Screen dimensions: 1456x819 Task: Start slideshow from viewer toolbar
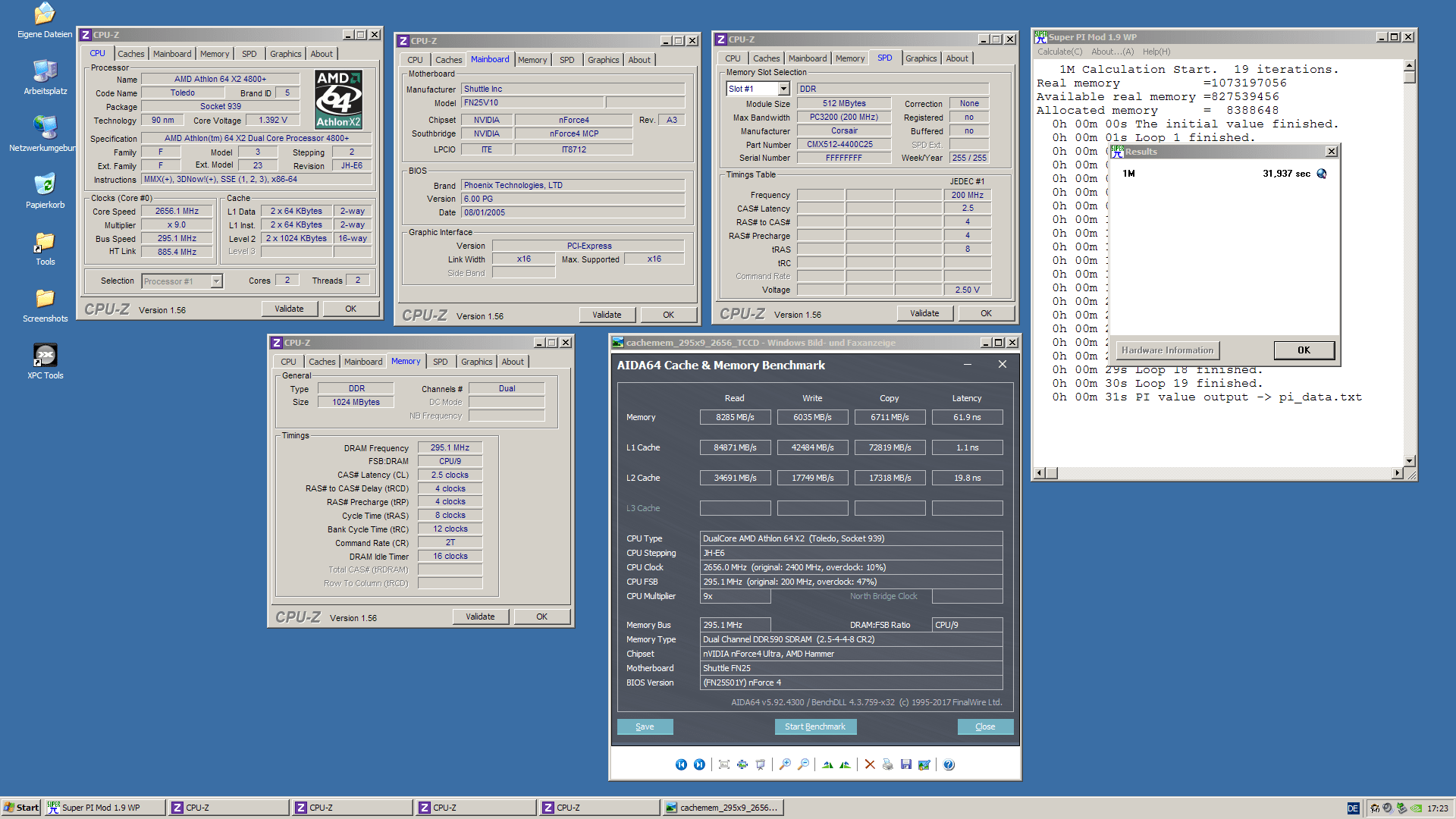[761, 764]
